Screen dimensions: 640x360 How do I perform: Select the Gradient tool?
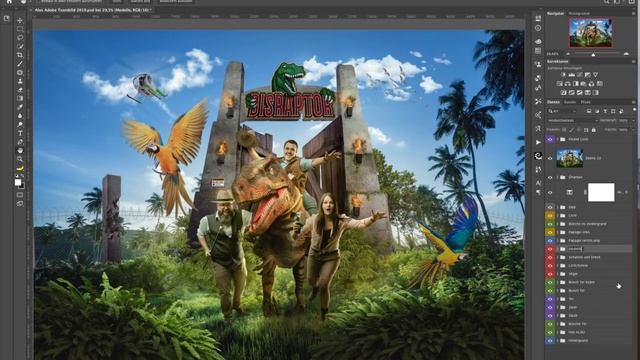pos(20,98)
